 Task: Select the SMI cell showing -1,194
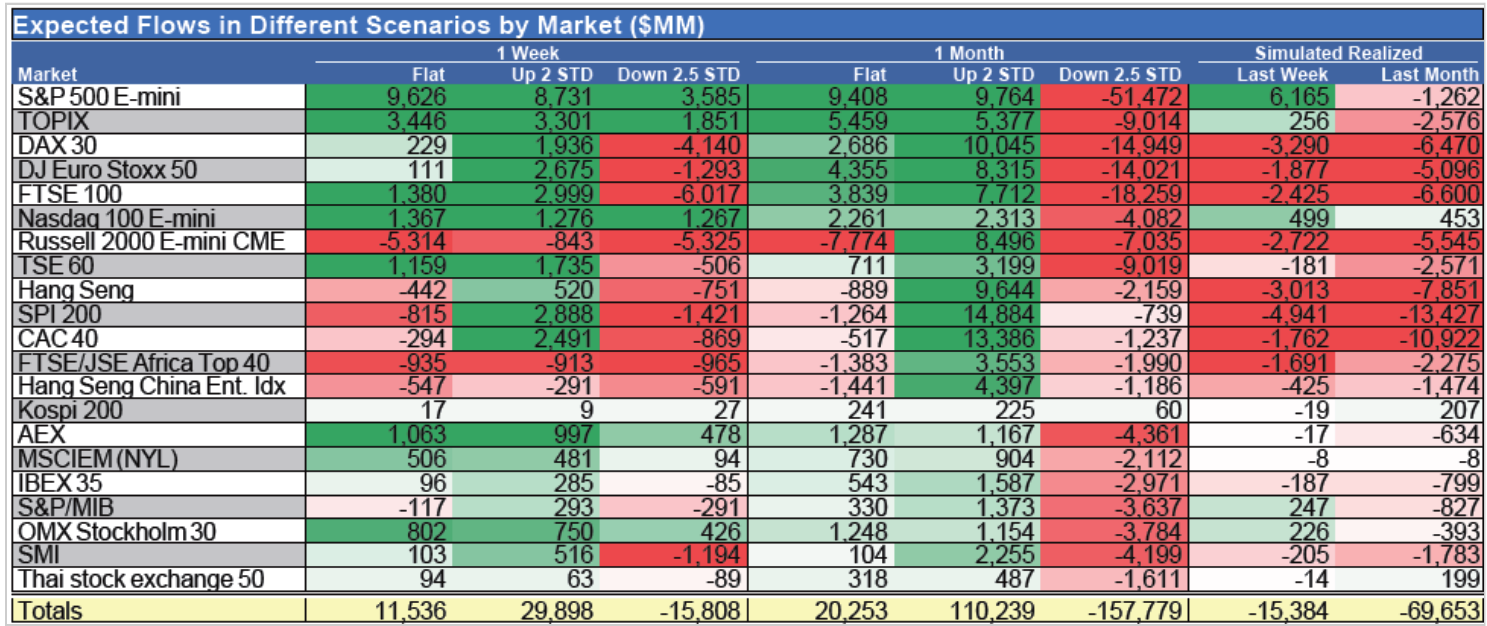tap(705, 554)
